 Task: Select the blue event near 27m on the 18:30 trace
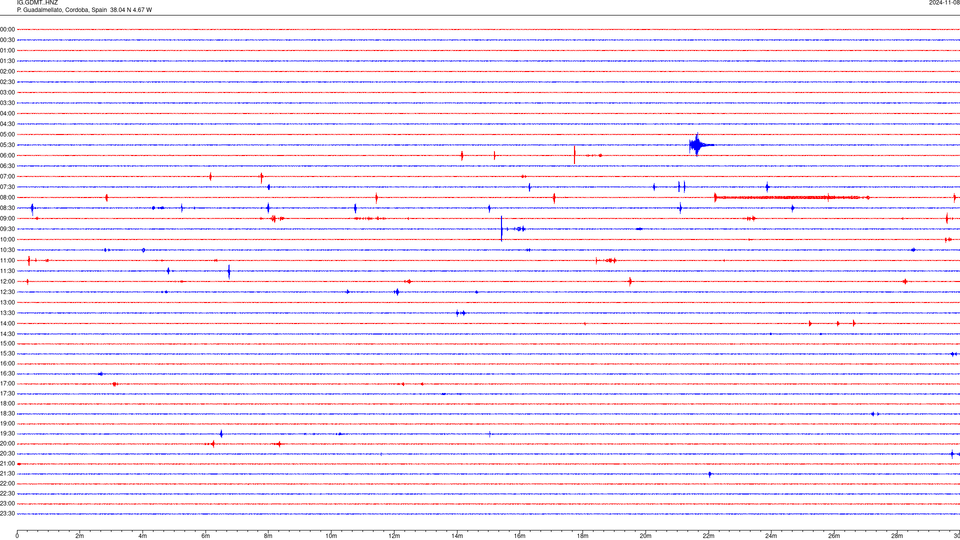(x=875, y=414)
